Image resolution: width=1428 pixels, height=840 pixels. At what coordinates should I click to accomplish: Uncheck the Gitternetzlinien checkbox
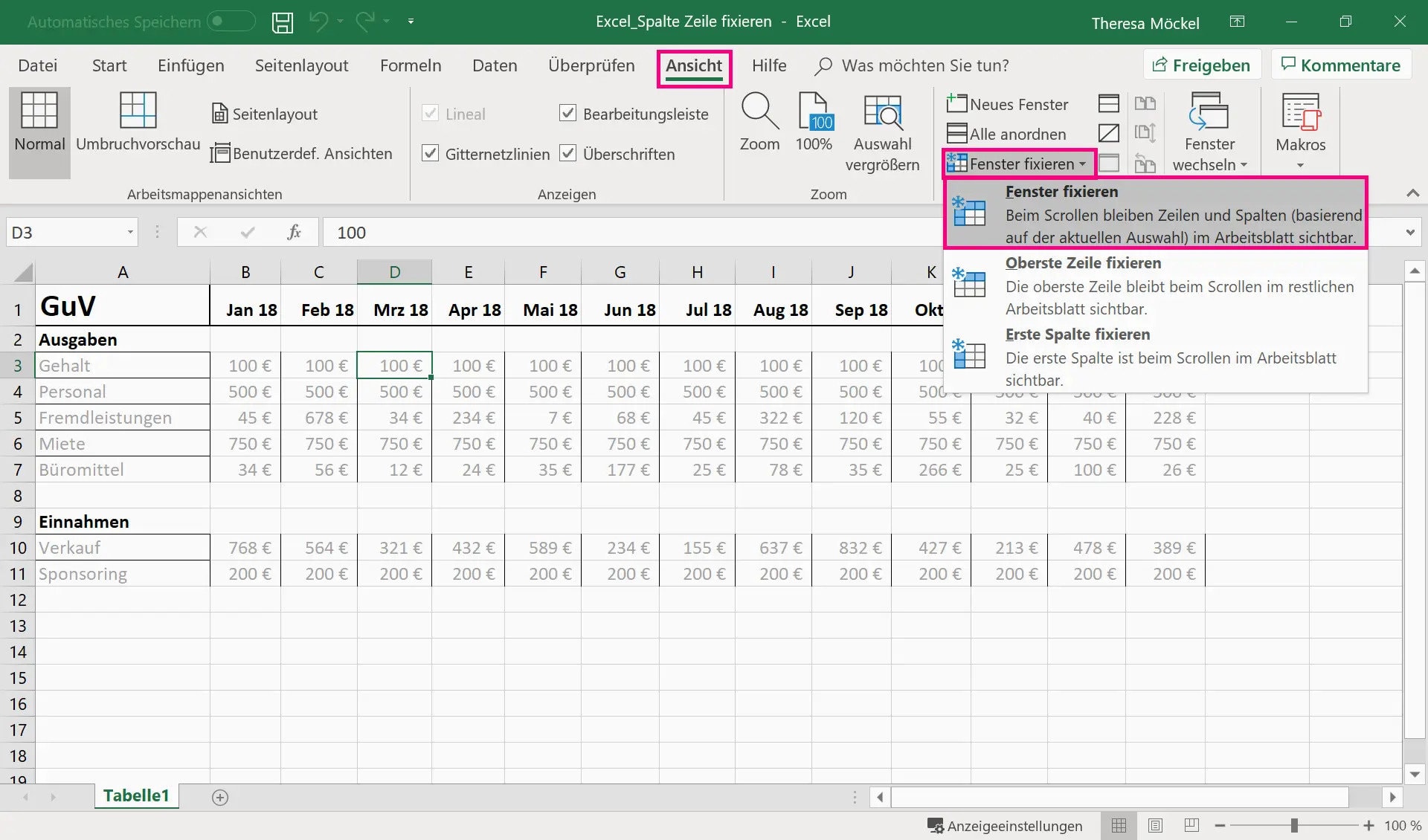tap(430, 154)
